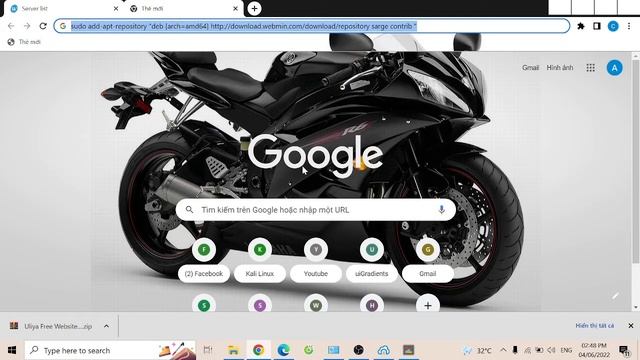Open the H shortcut icon

371,305
